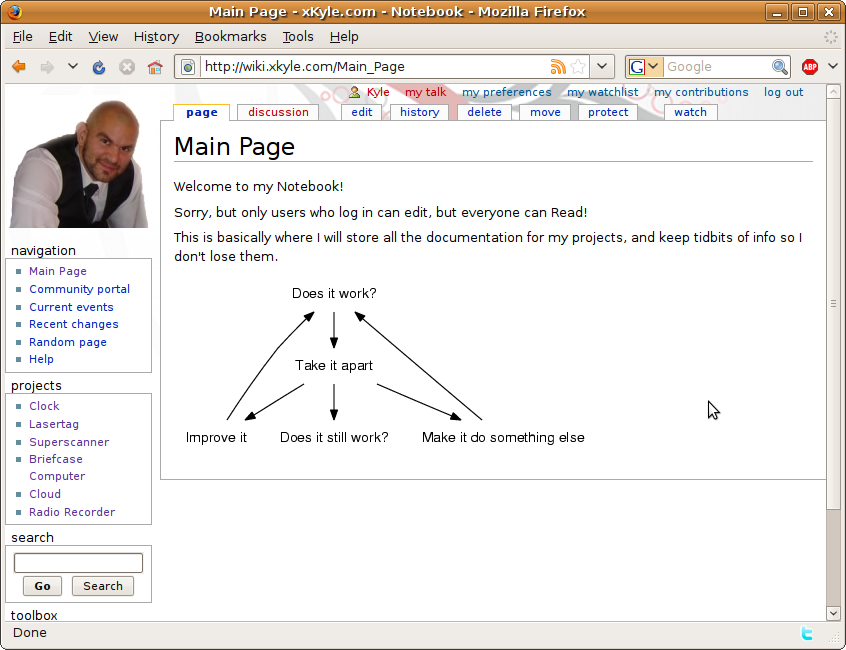Open the Lasertag project link

tap(54, 424)
